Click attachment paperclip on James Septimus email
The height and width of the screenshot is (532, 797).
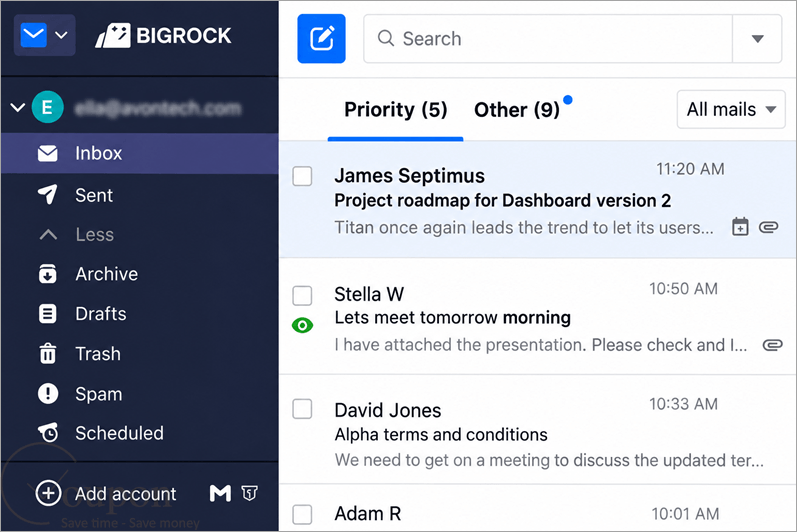point(769,227)
